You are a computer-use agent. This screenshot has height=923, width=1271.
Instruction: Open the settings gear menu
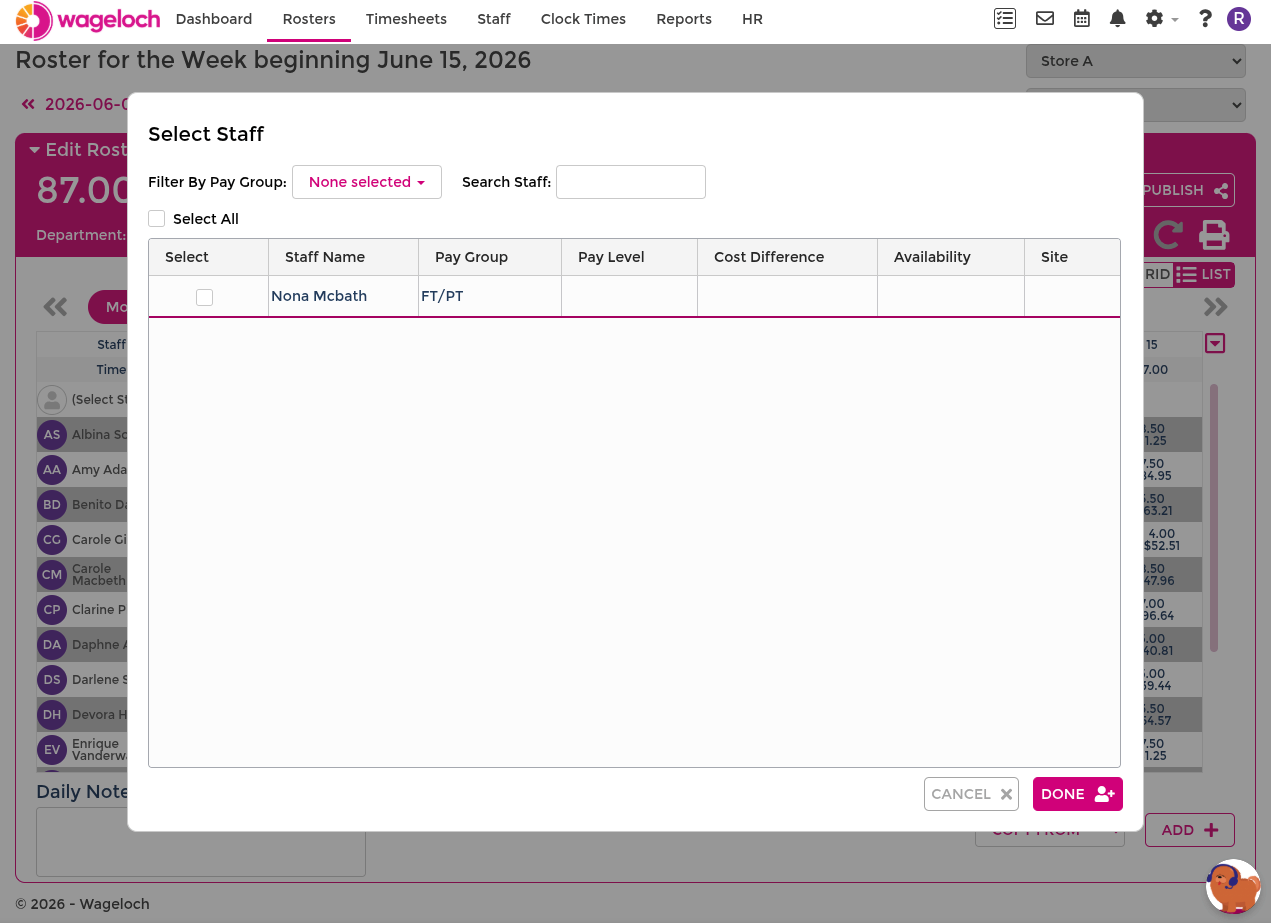pos(1161,19)
